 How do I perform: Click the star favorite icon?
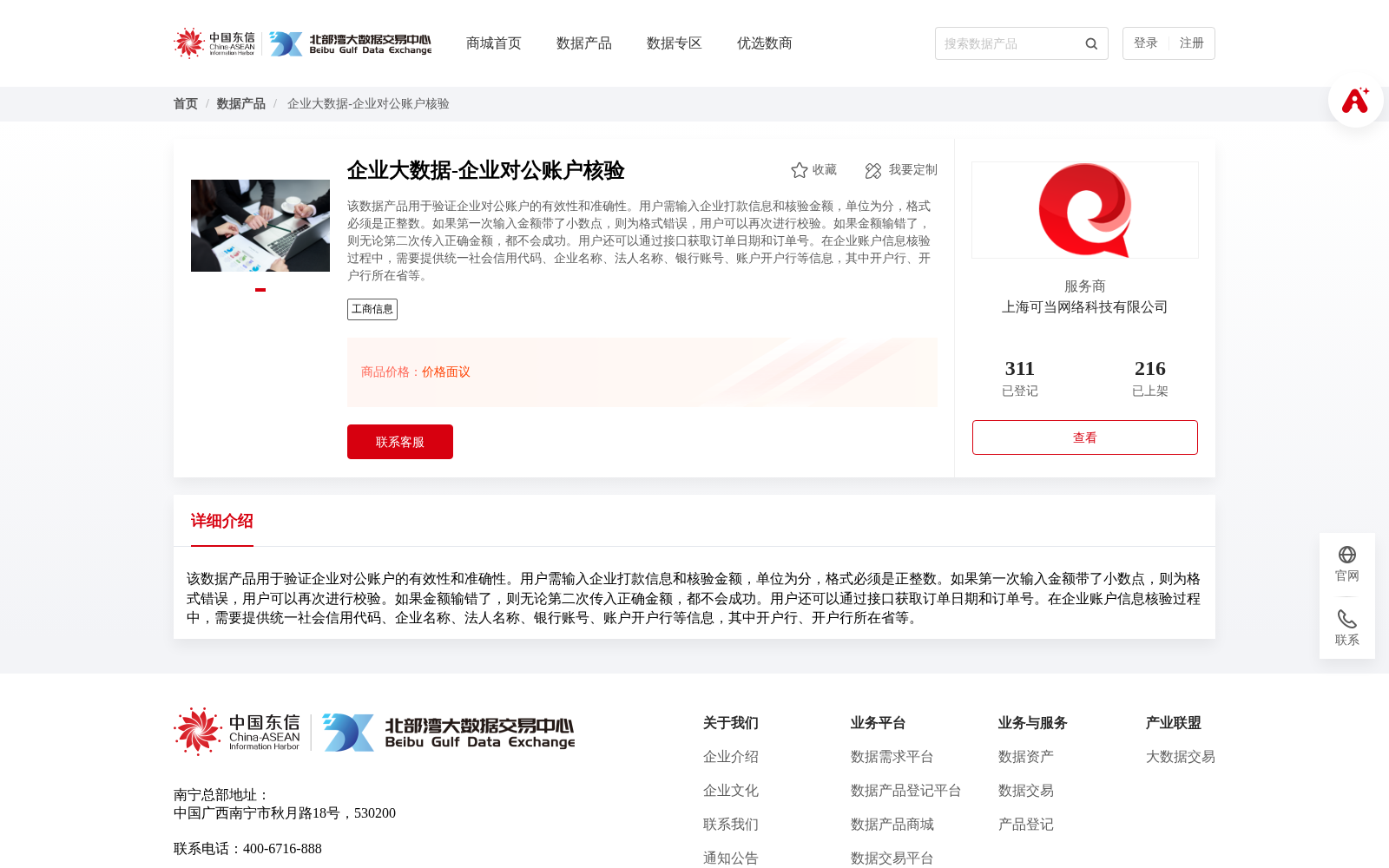[x=800, y=170]
